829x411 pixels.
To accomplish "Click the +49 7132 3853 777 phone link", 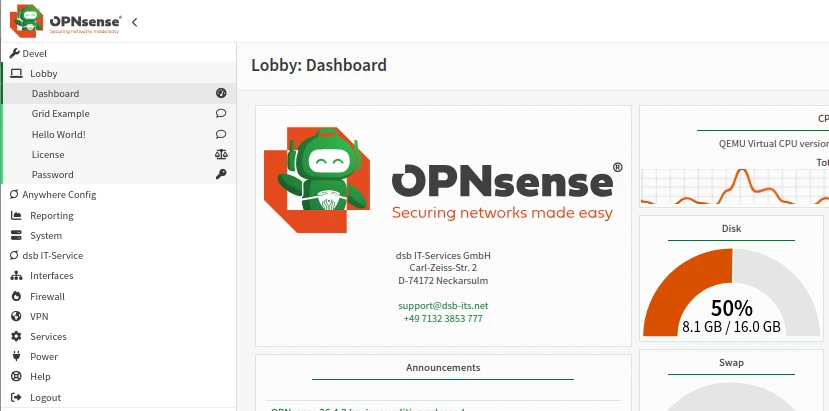I will coord(443,318).
